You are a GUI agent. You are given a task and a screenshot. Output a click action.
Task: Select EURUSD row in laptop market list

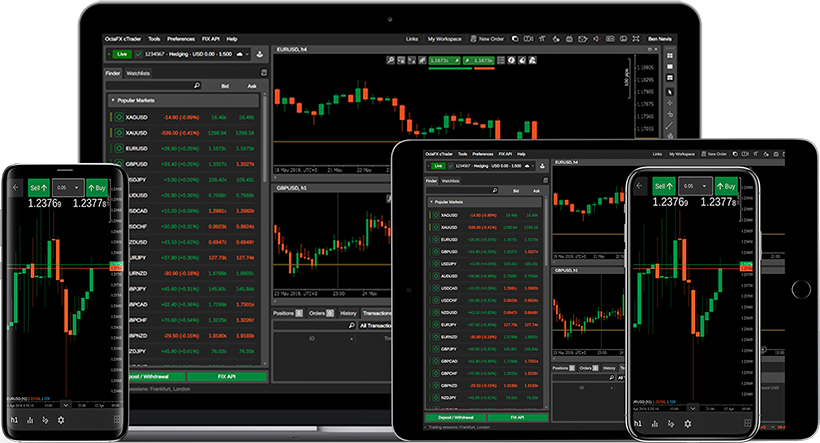184,149
